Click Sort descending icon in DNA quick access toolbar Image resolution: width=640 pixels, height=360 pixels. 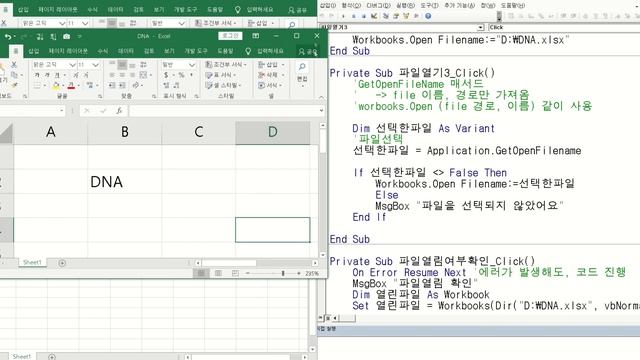pos(53,37)
